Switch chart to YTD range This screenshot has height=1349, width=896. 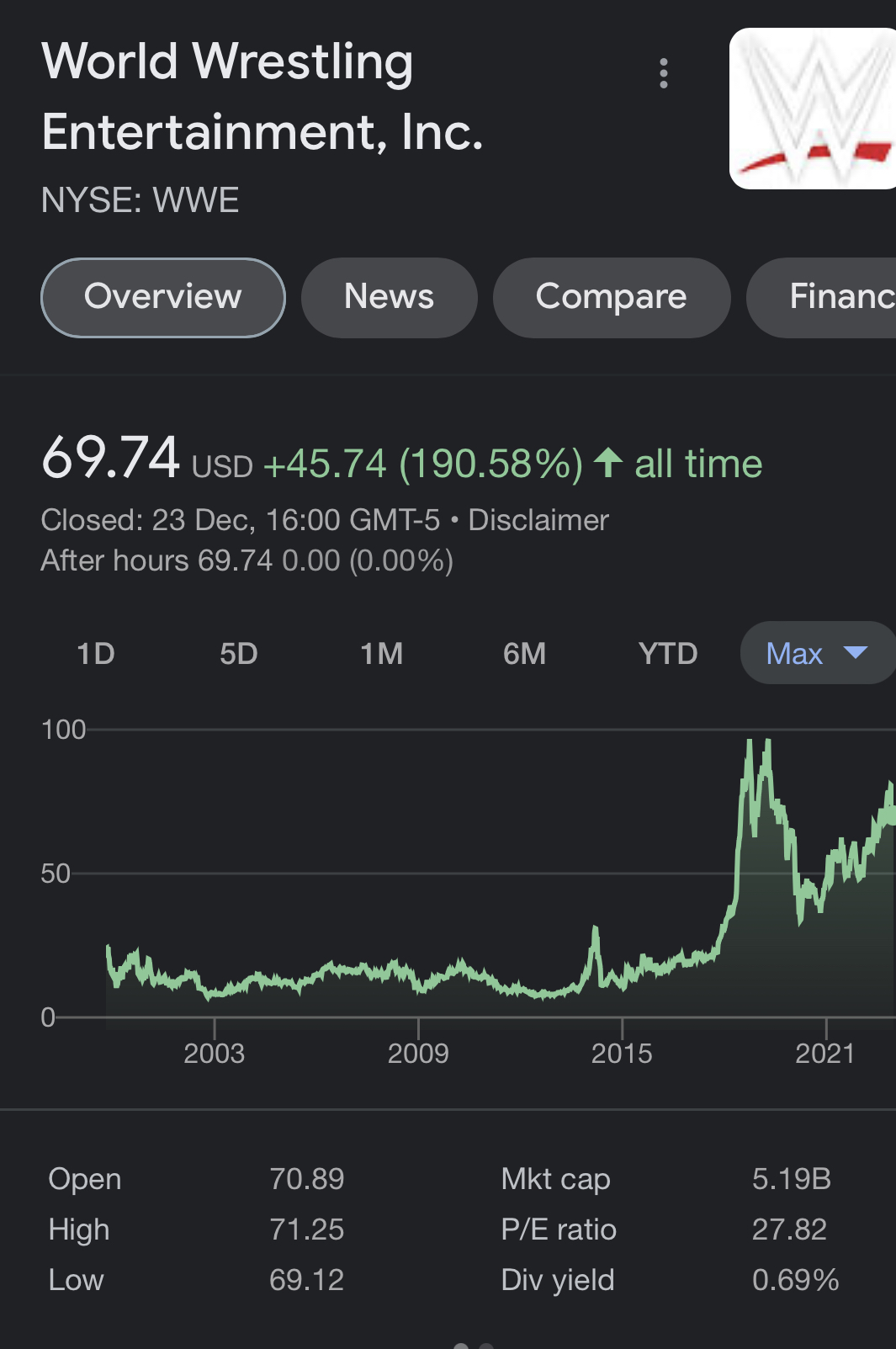(668, 654)
